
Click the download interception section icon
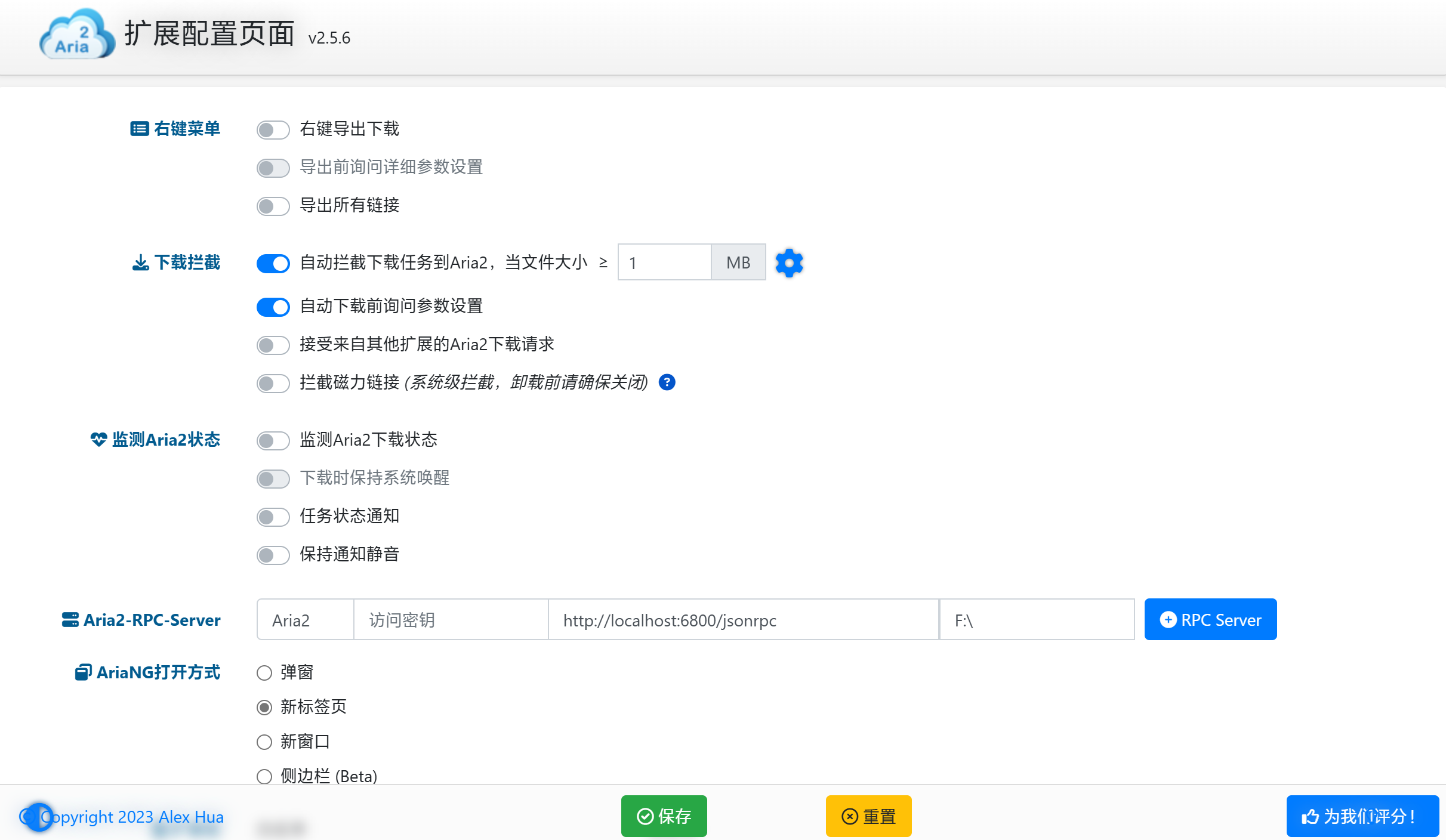click(x=140, y=262)
